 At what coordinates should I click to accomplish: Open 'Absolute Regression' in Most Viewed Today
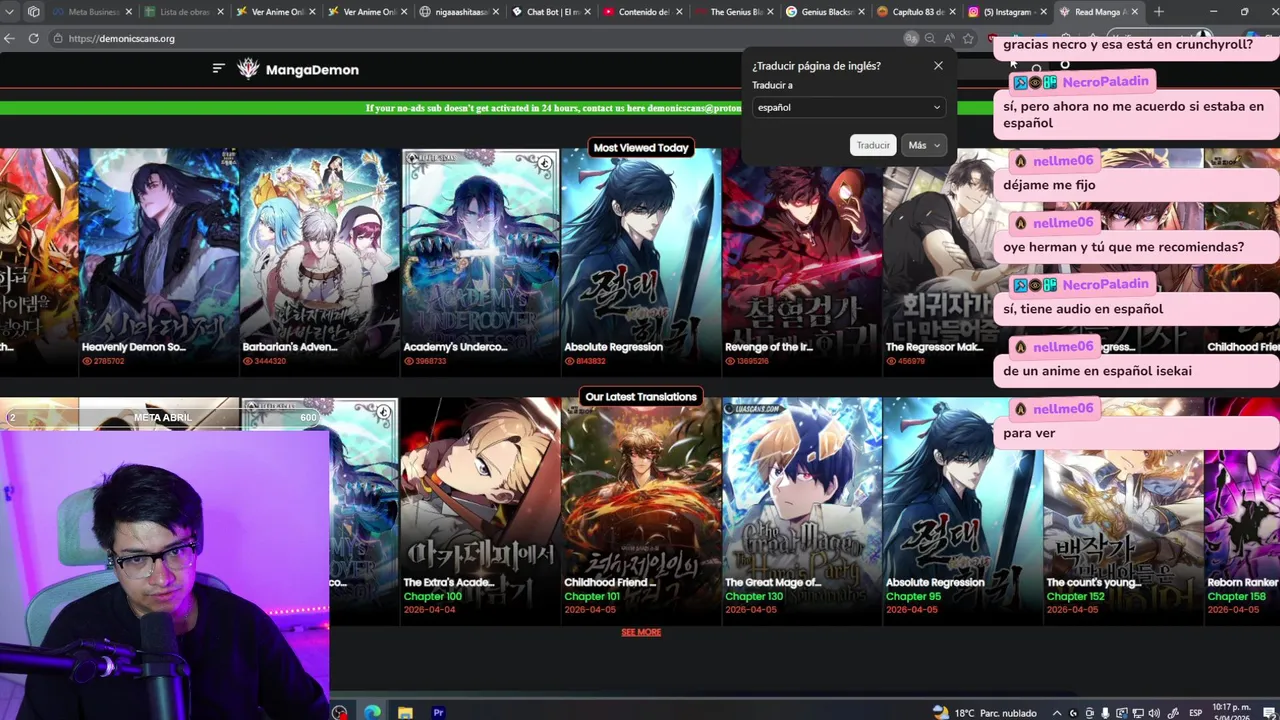point(641,262)
